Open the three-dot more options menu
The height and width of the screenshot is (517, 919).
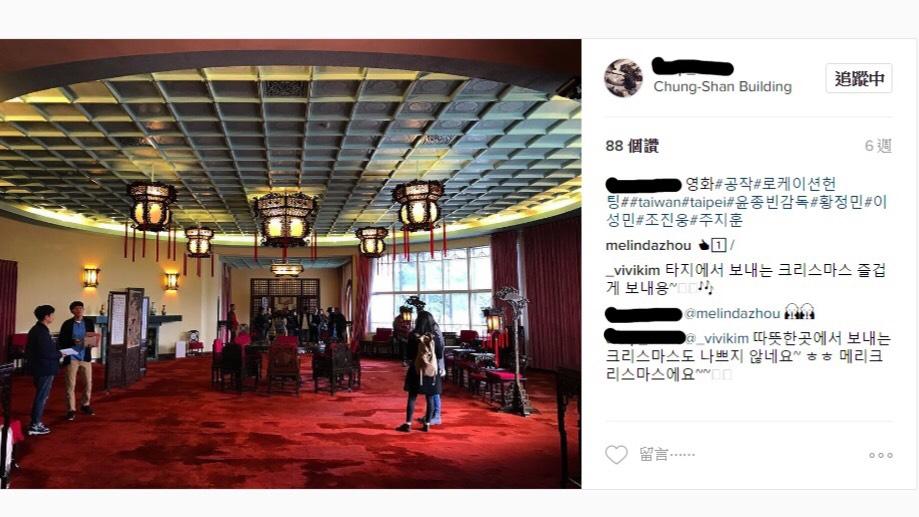coord(880,455)
